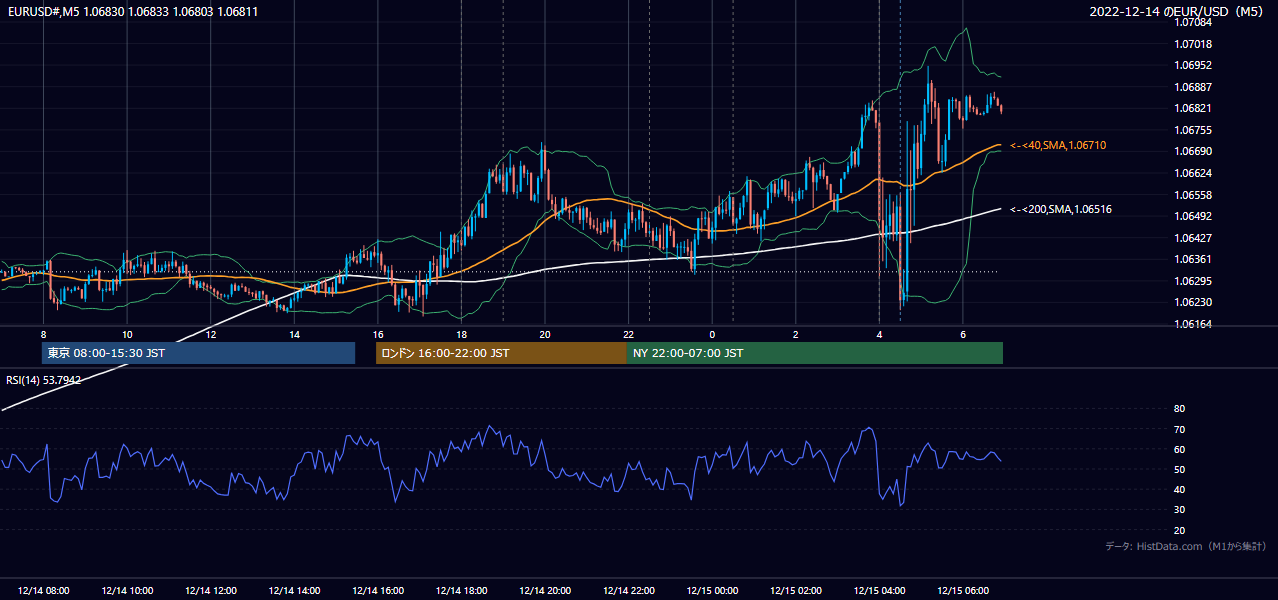Click price axis label 1.07084

1193,22
